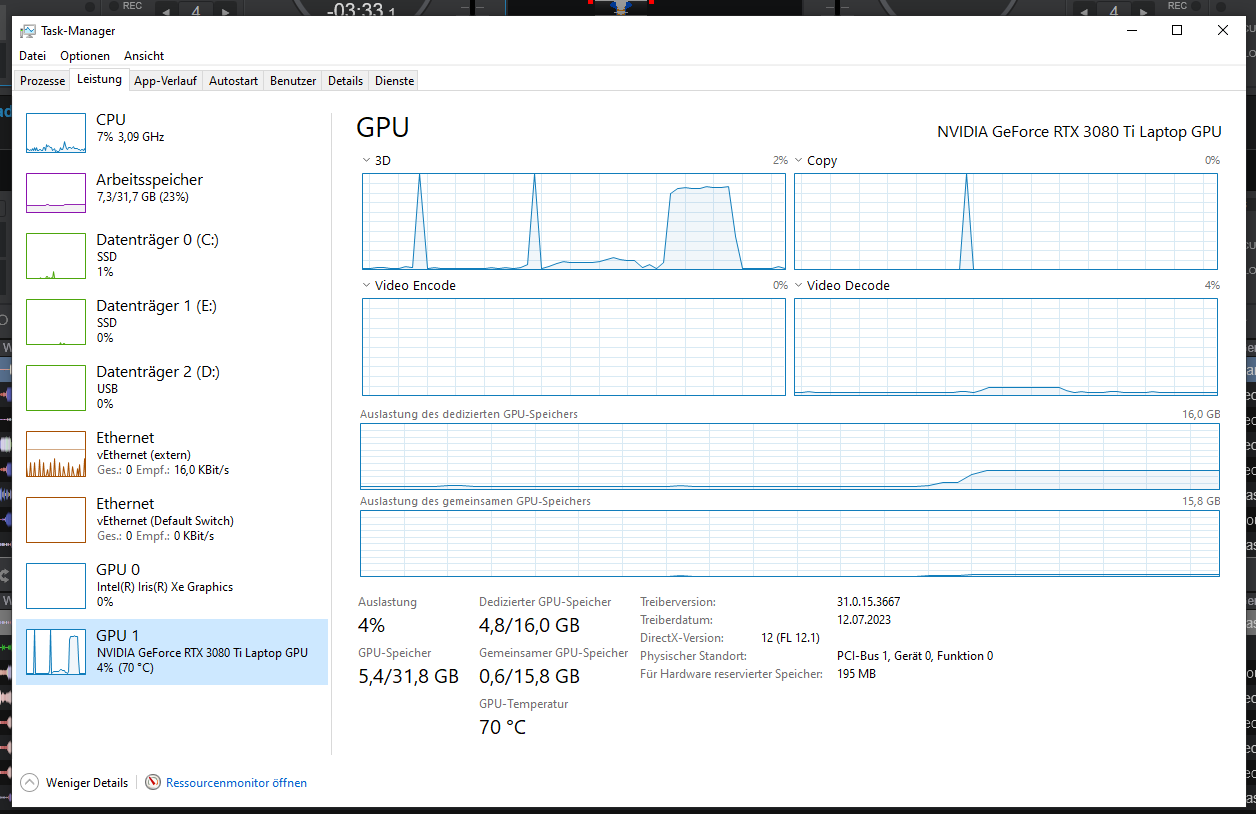Screen dimensions: 1256x814
Task: Open the Arbeitsspeicher performance entry
Action: click(172, 188)
